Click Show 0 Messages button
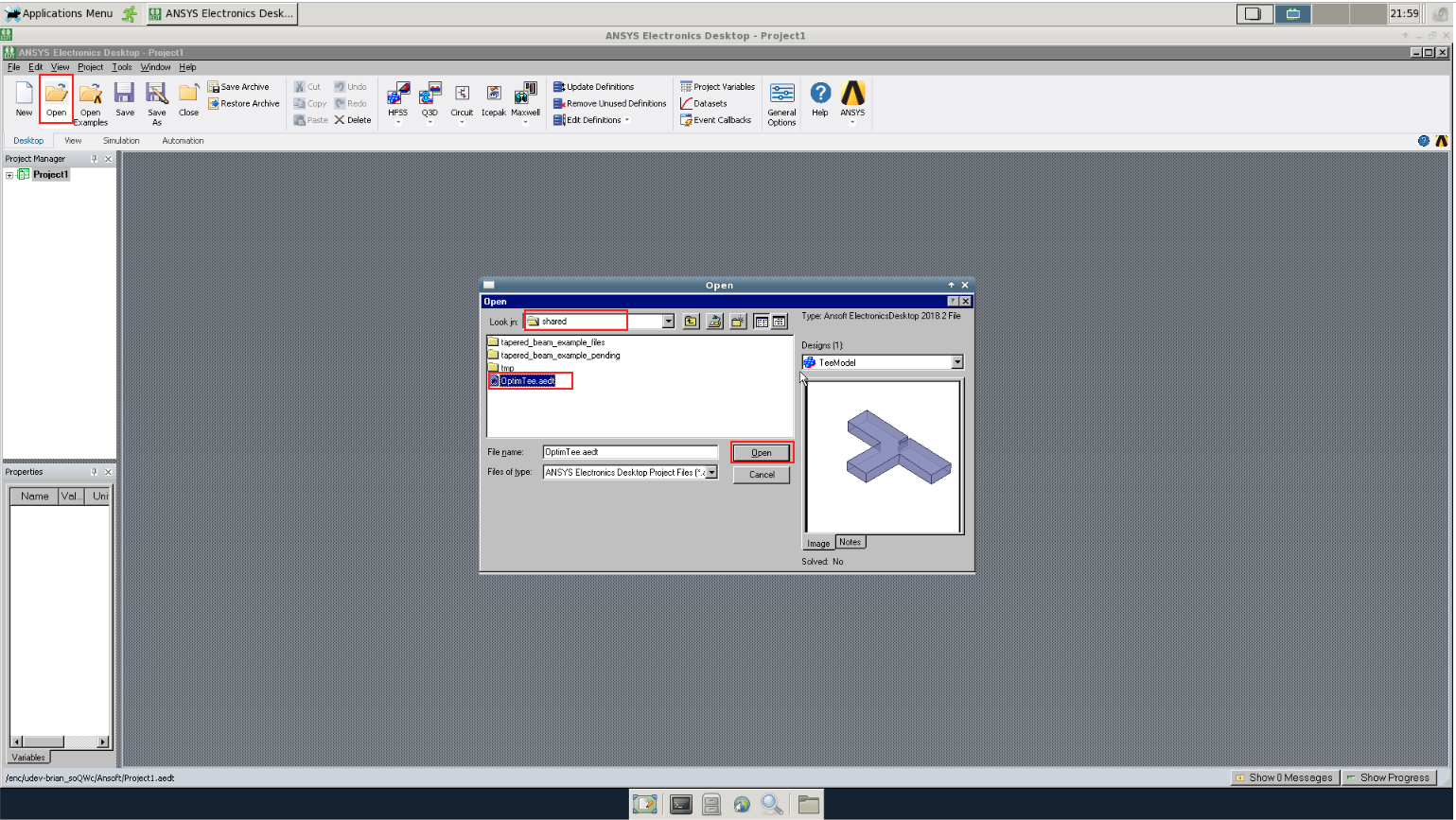The width and height of the screenshot is (1456, 820). tap(1284, 777)
